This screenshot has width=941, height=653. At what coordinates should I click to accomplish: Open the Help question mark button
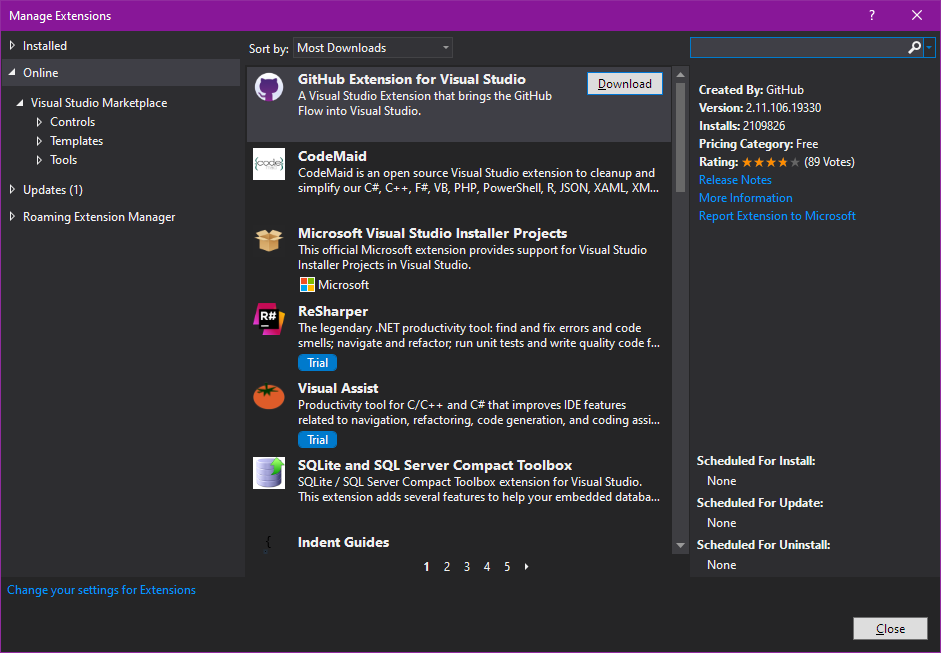[x=872, y=16]
